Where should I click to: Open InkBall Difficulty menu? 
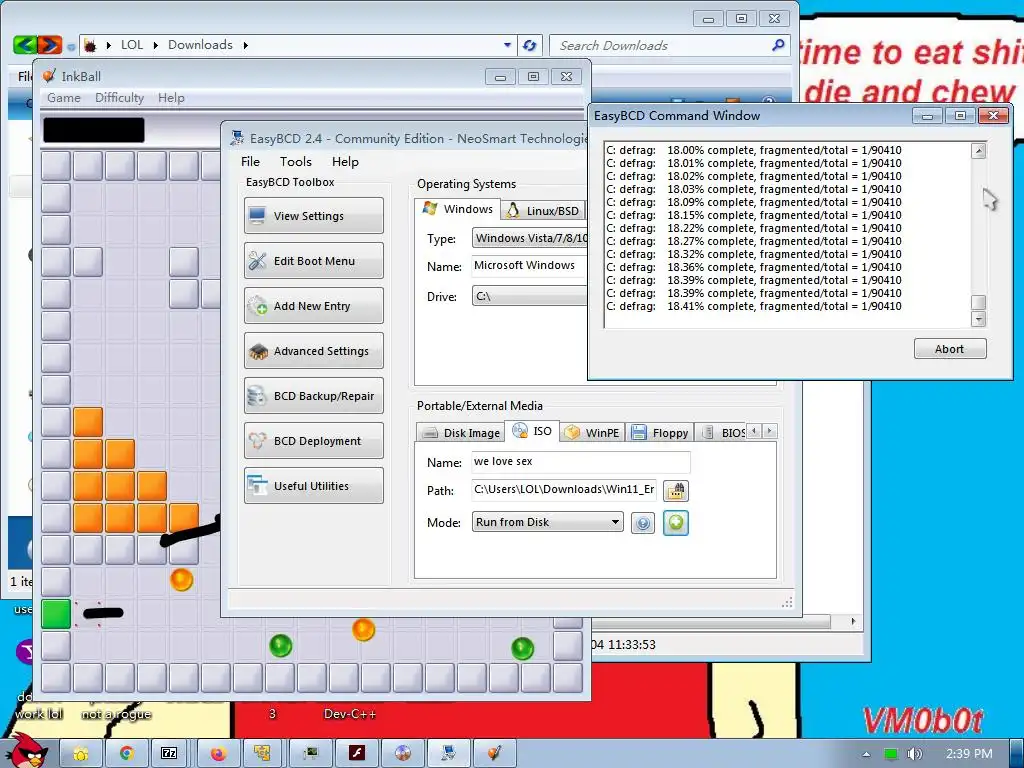(120, 98)
